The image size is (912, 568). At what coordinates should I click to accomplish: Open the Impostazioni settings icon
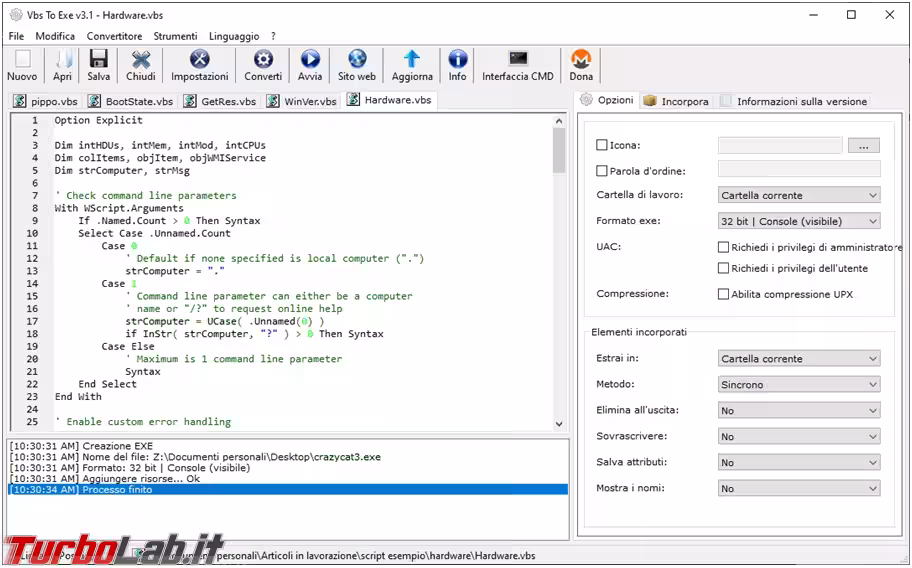pos(199,60)
